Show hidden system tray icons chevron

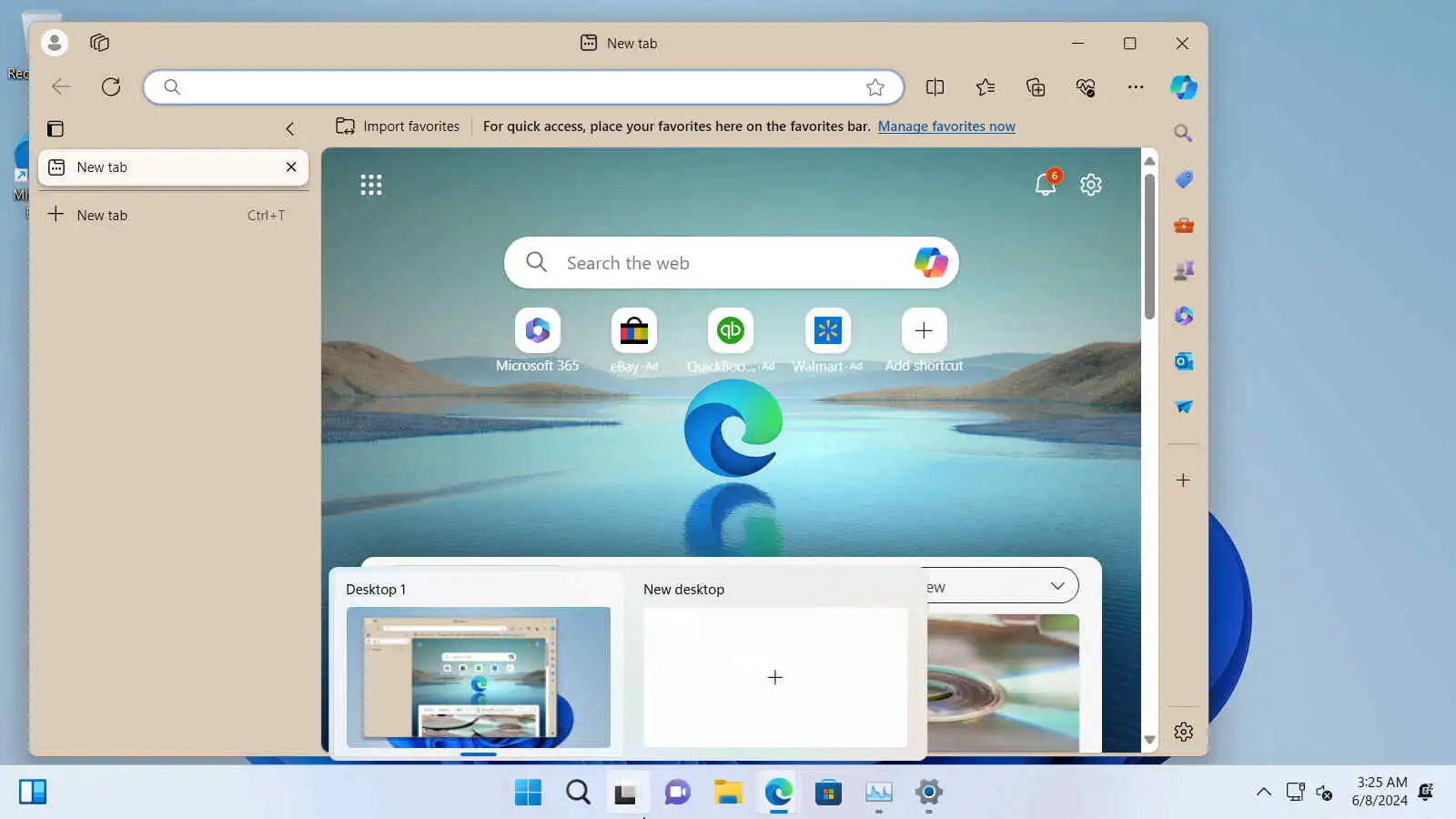coord(1264,792)
